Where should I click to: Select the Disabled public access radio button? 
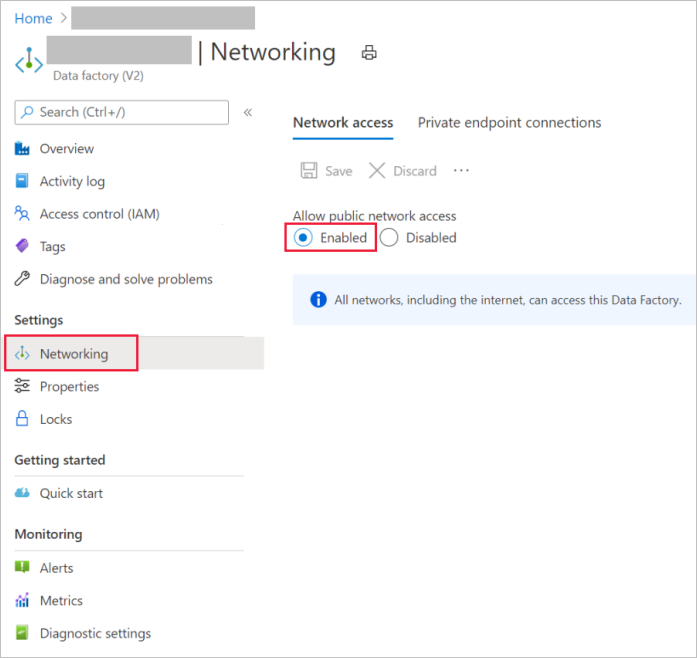pyautogui.click(x=389, y=237)
